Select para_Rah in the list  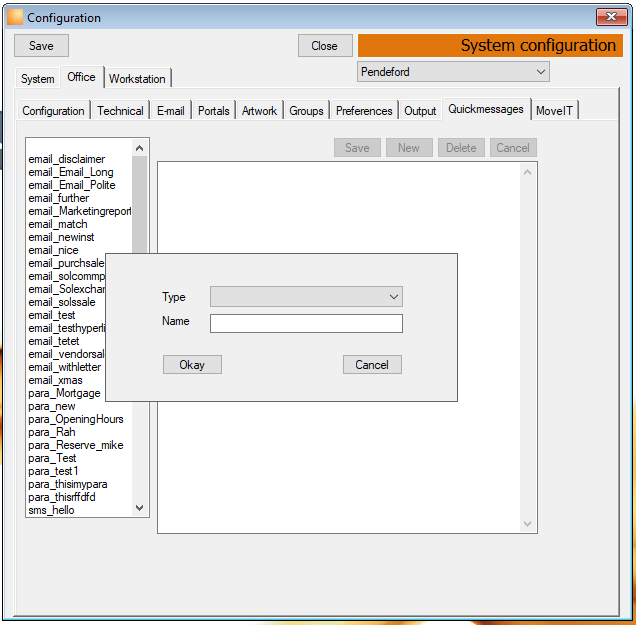click(x=52, y=432)
